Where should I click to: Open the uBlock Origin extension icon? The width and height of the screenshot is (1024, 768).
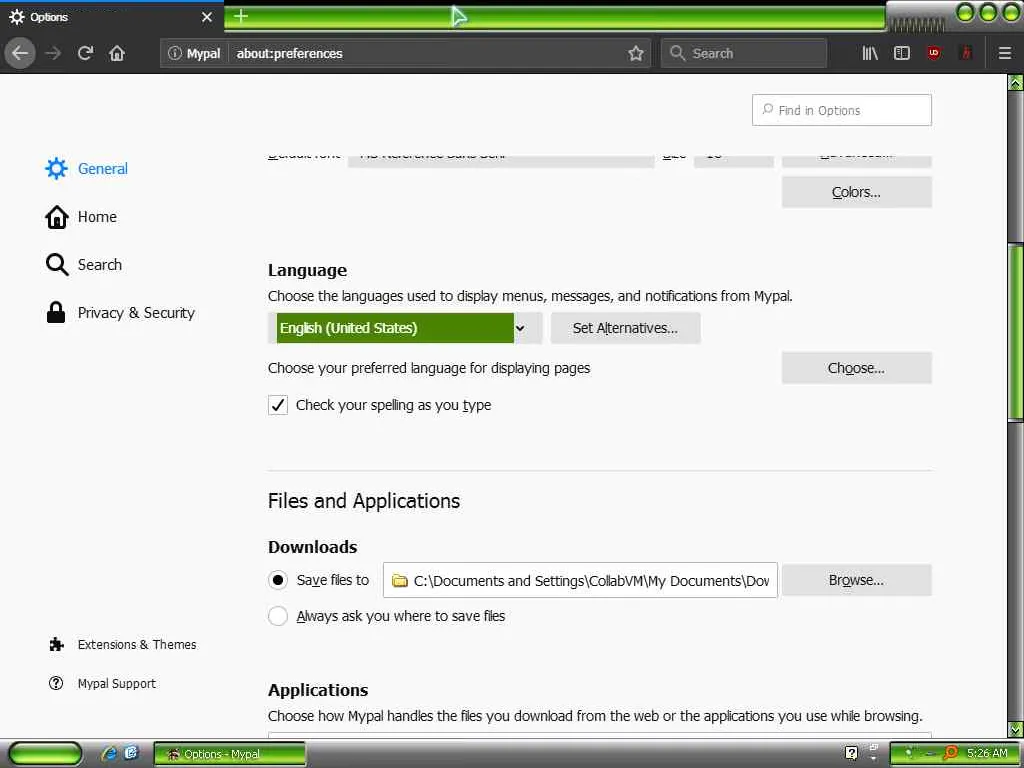point(934,53)
